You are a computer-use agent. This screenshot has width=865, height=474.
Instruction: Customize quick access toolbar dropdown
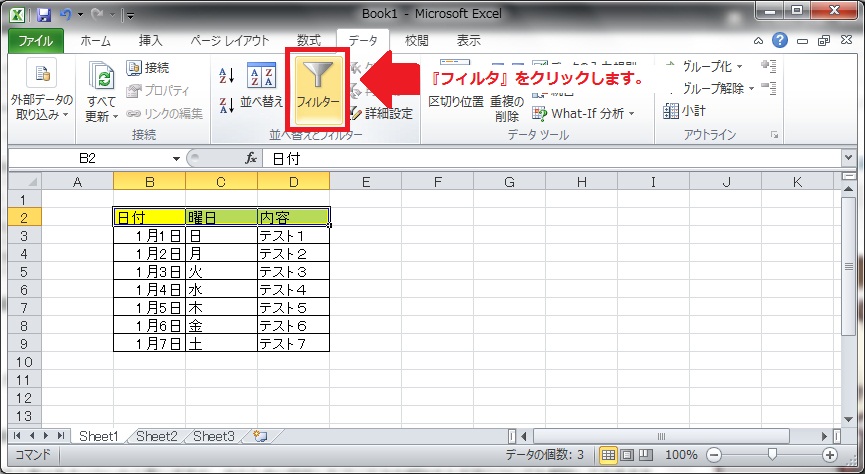tap(131, 15)
